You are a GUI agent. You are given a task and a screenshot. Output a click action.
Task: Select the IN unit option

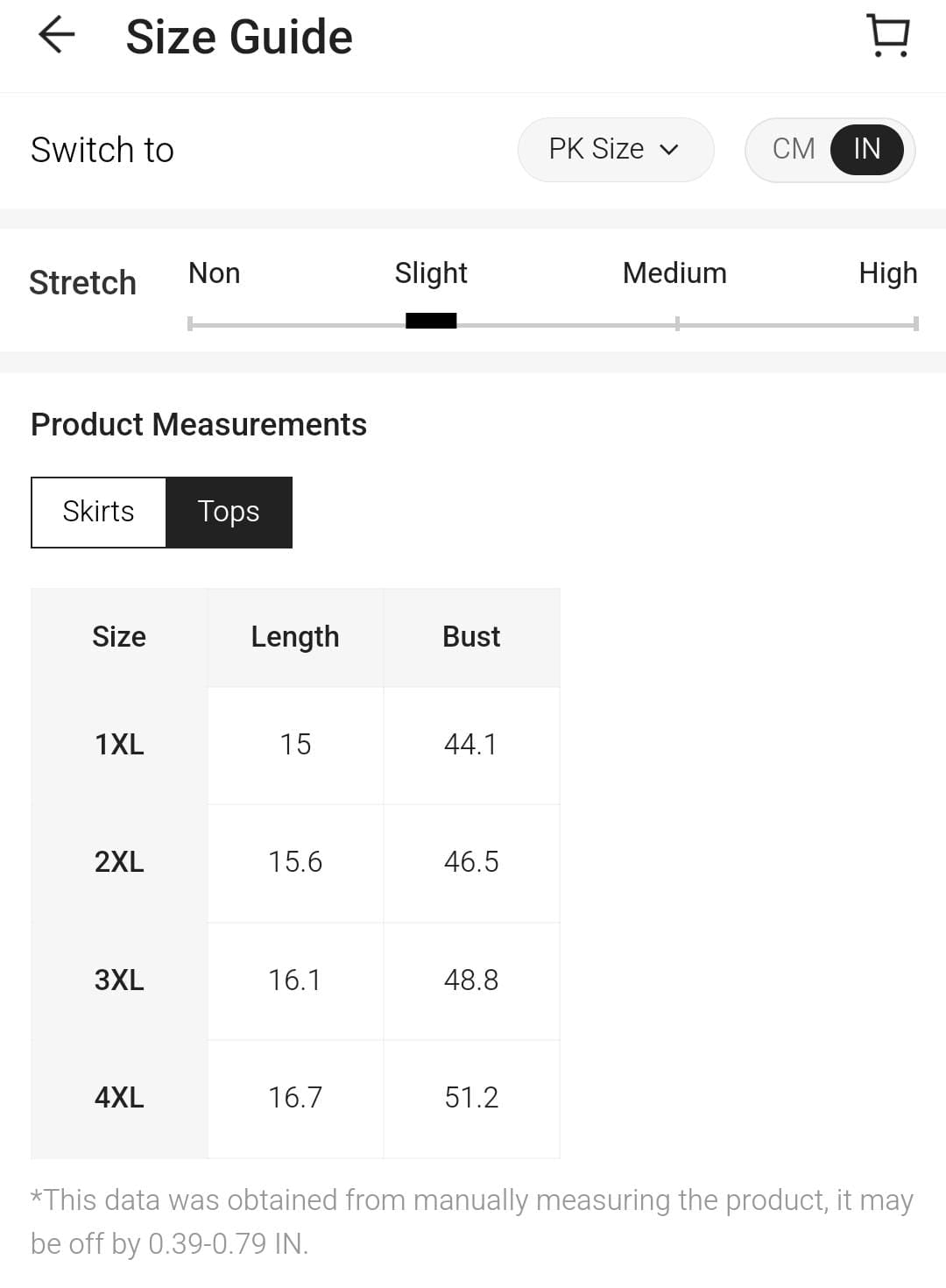866,149
